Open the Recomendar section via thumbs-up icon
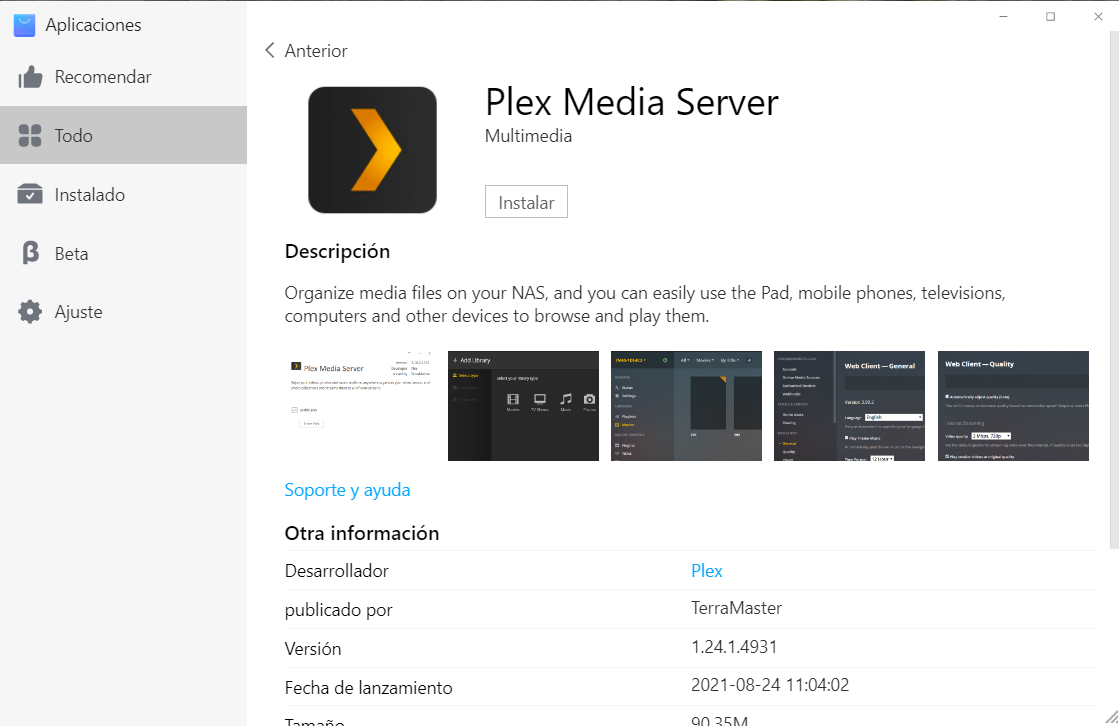 [30, 77]
